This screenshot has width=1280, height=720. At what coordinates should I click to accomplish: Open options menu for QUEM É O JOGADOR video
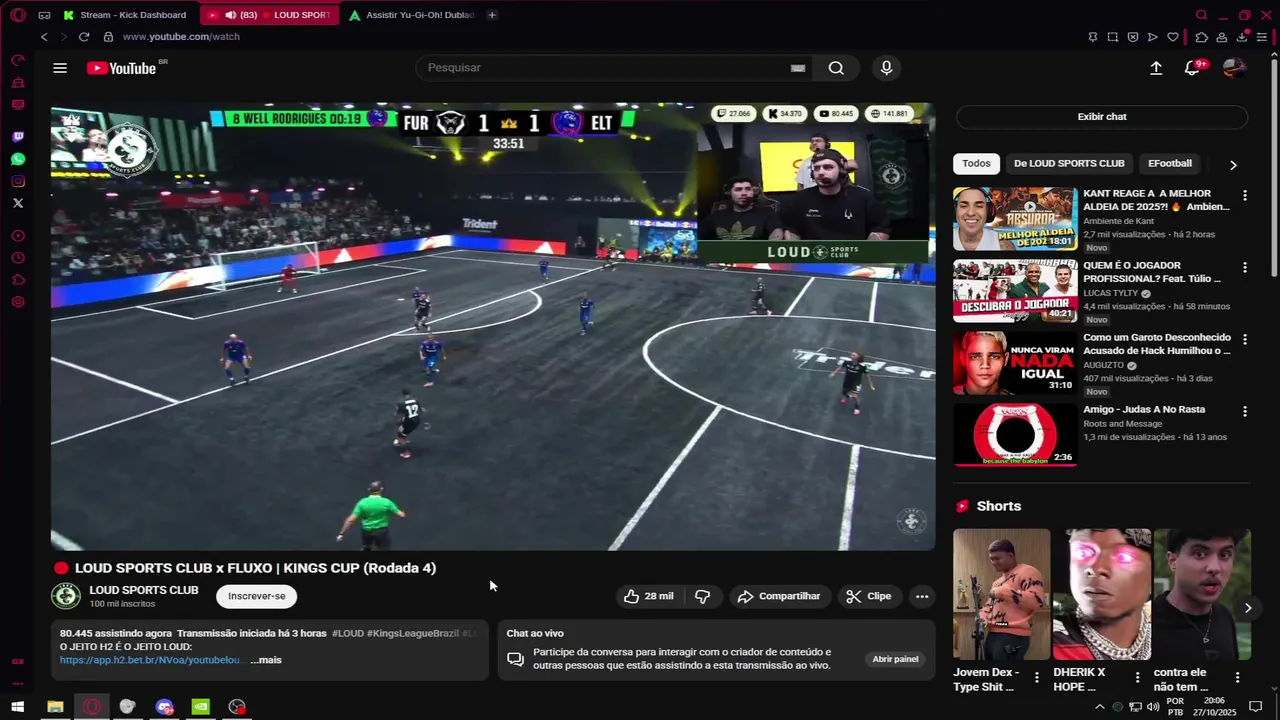[x=1245, y=268]
